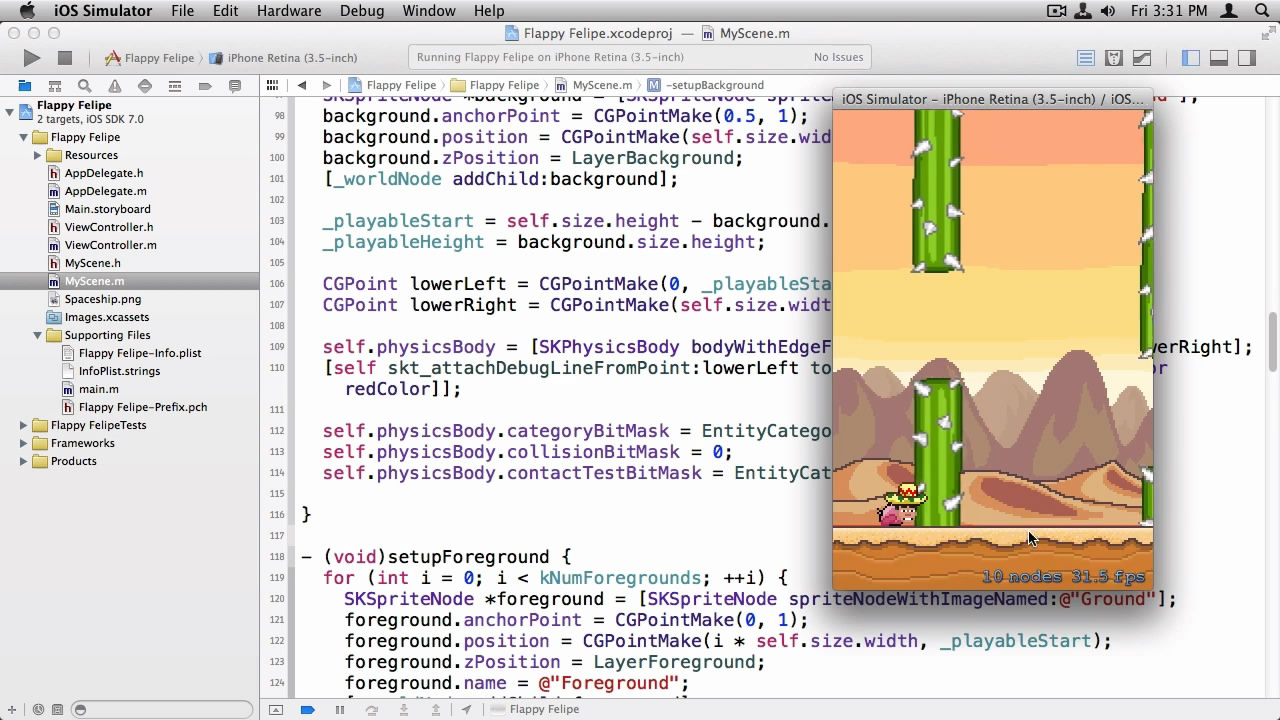Screen dimensions: 1280x720
Task: Collapse the Flappy Felipe project root
Action: coord(10,112)
